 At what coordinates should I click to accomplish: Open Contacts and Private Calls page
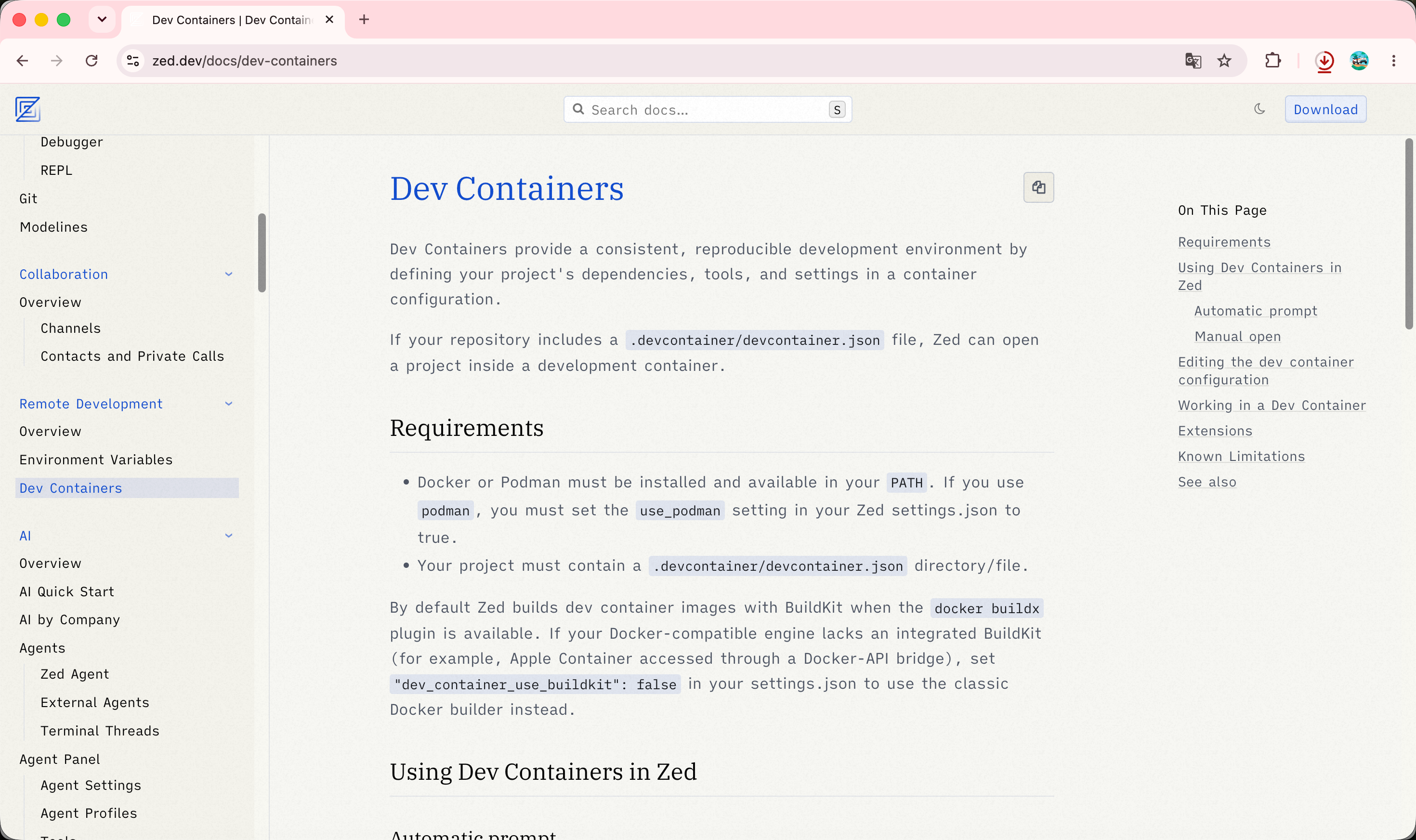[132, 356]
